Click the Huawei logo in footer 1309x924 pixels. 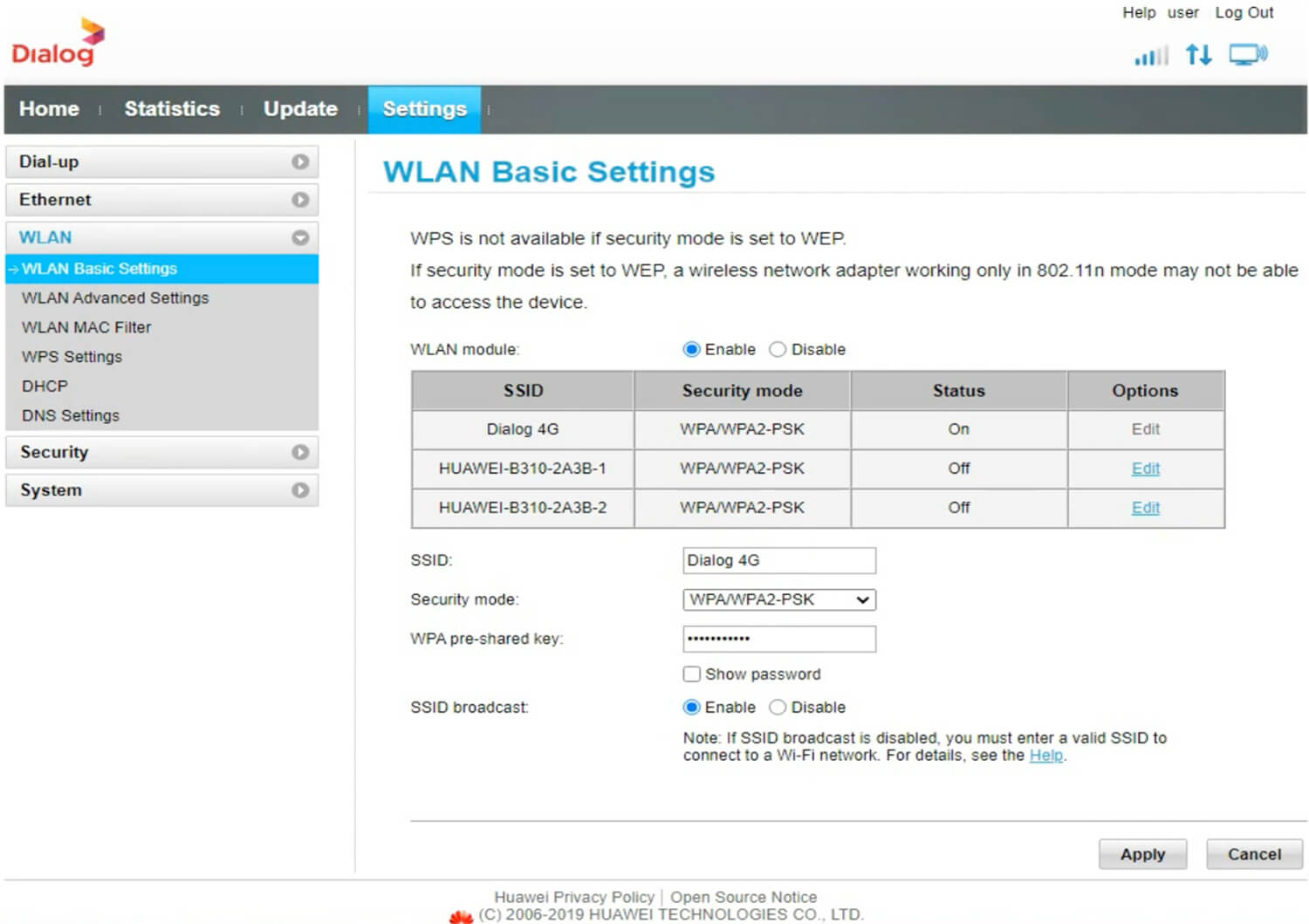(460, 915)
